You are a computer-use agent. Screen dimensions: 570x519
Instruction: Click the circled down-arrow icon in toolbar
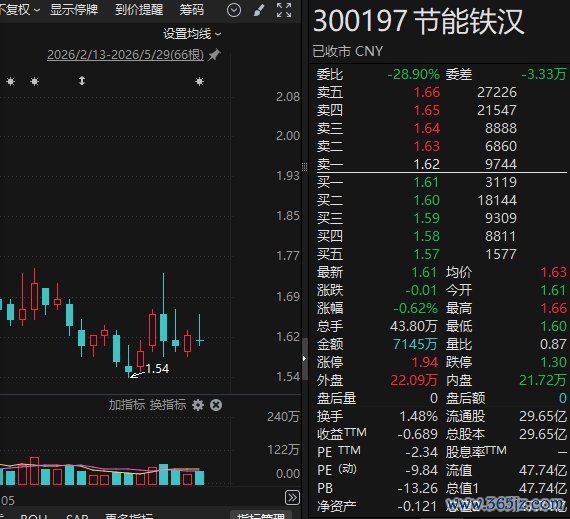(234, 10)
